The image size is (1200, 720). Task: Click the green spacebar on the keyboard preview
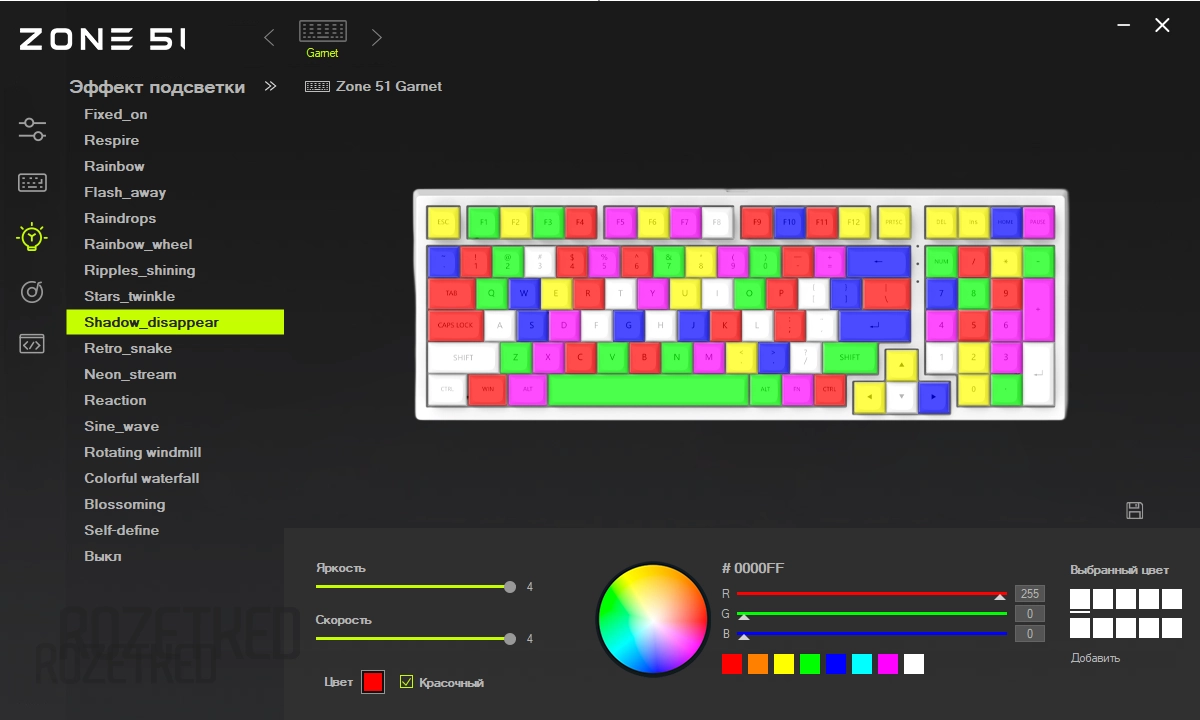click(648, 389)
